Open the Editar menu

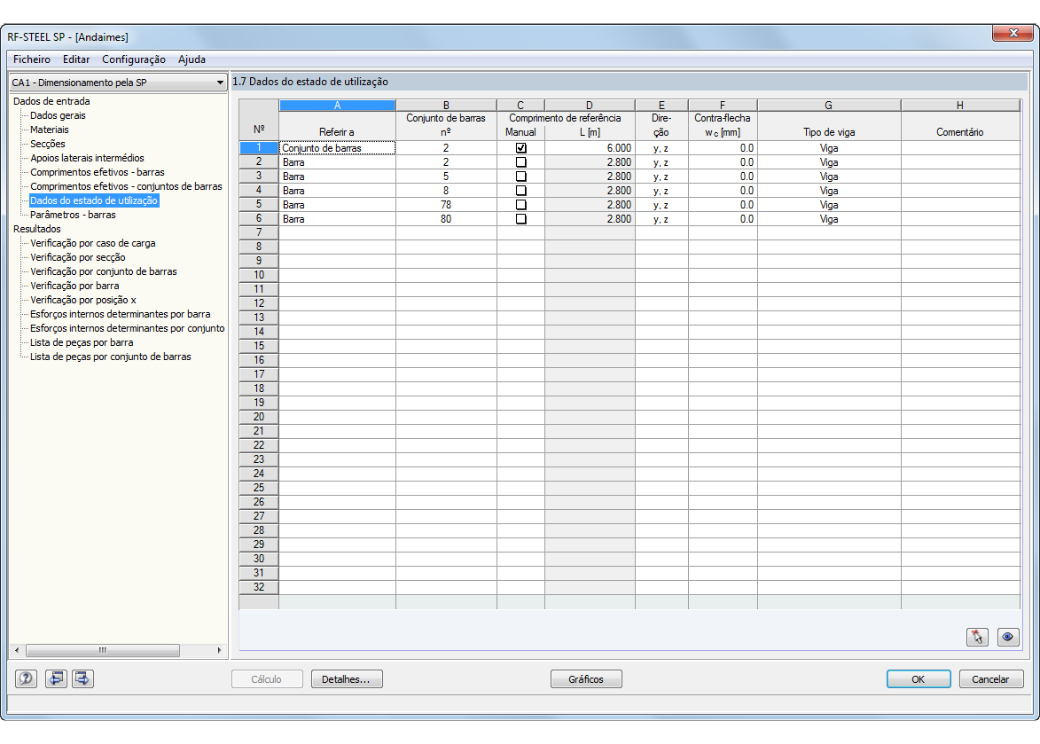click(x=76, y=59)
